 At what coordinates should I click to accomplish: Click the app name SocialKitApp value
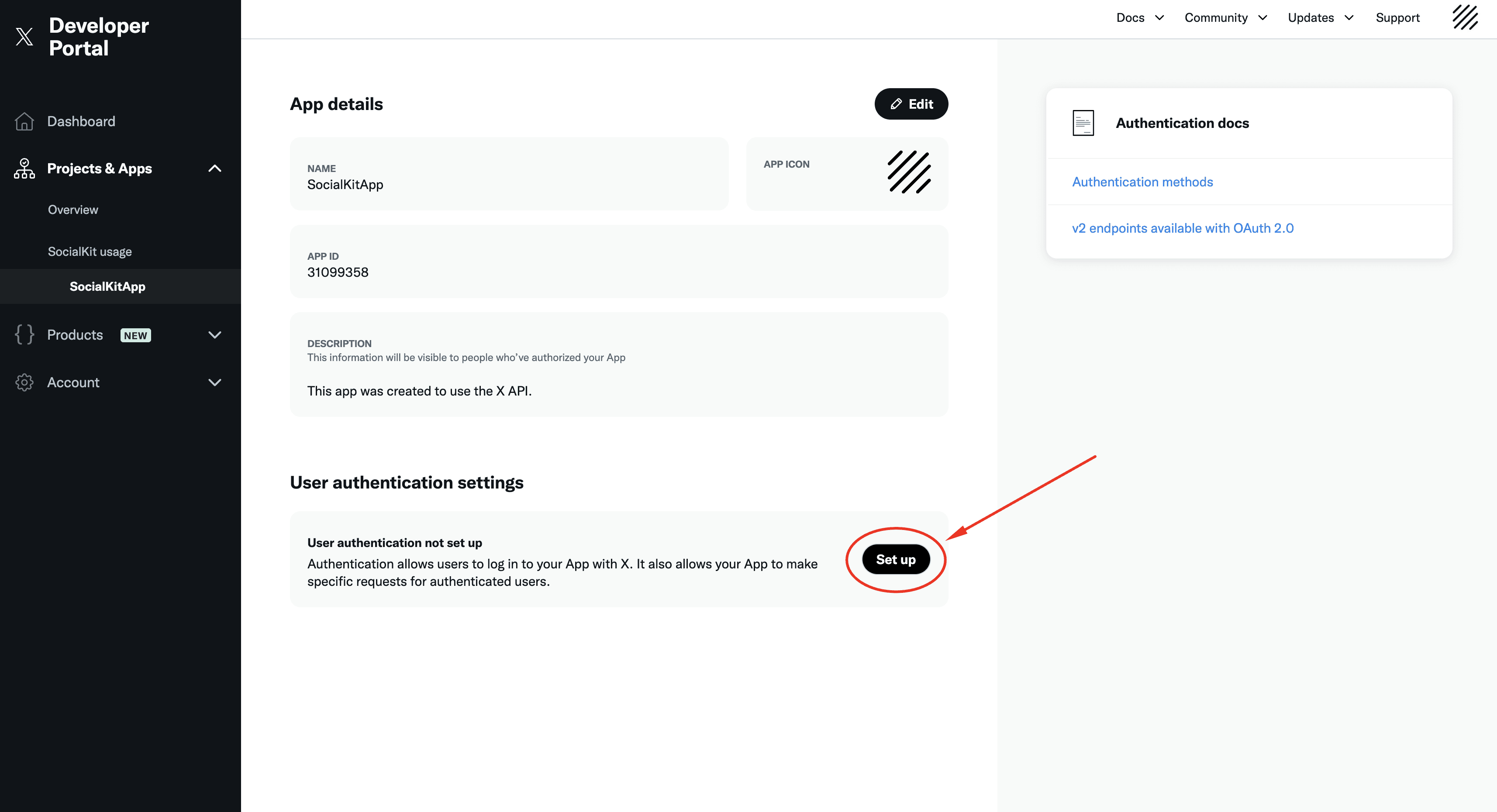pyautogui.click(x=345, y=185)
